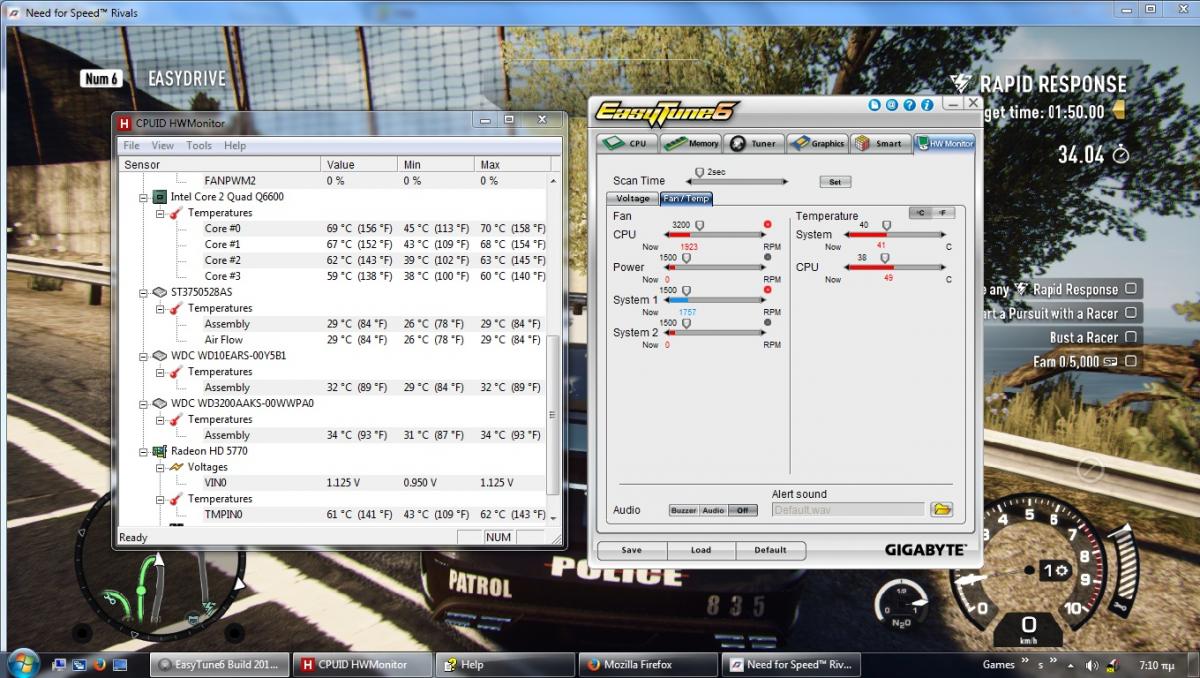The width and height of the screenshot is (1200, 678).
Task: Click the Save button in EasyTune6
Action: (631, 550)
